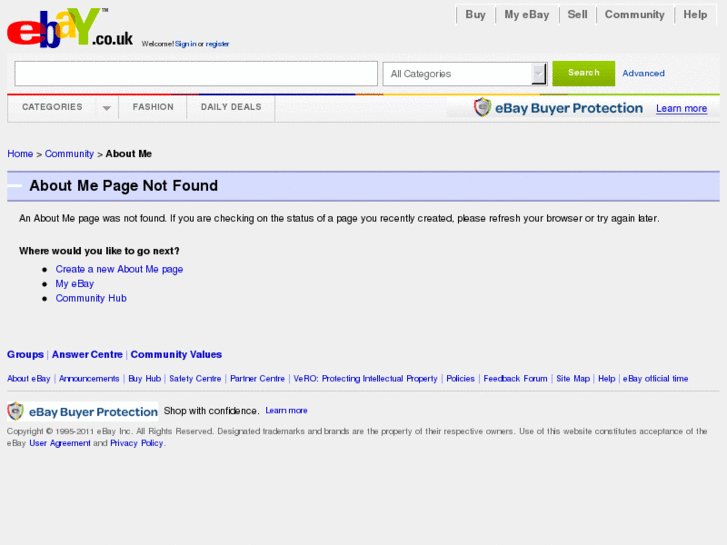Click the About Me Page Not Found heading
The image size is (727, 545).
point(123,186)
